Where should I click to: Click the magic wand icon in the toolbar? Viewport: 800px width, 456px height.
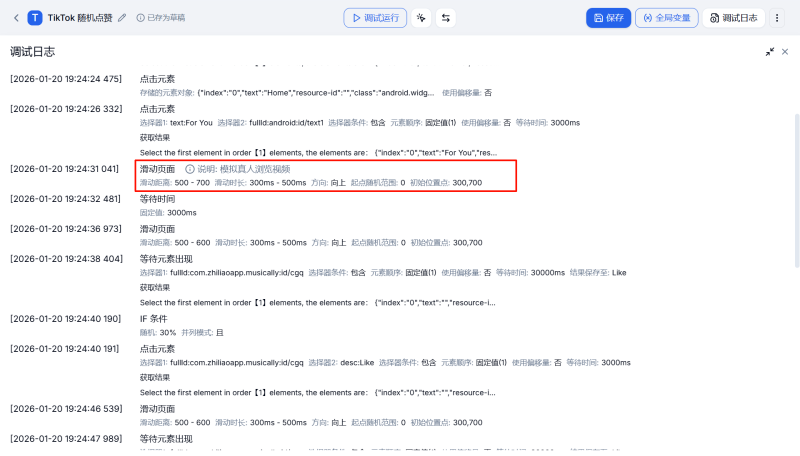(x=421, y=18)
